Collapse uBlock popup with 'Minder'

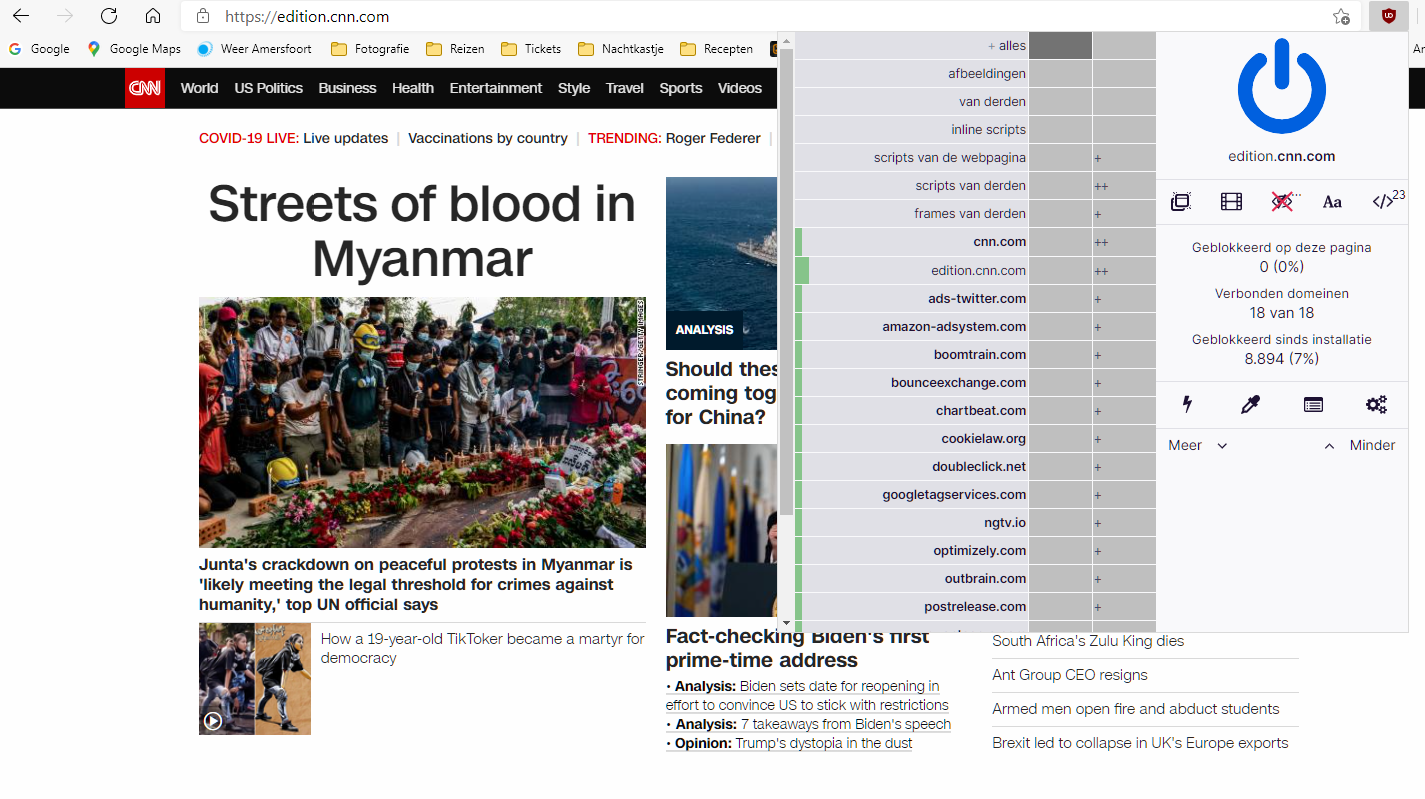point(1359,445)
